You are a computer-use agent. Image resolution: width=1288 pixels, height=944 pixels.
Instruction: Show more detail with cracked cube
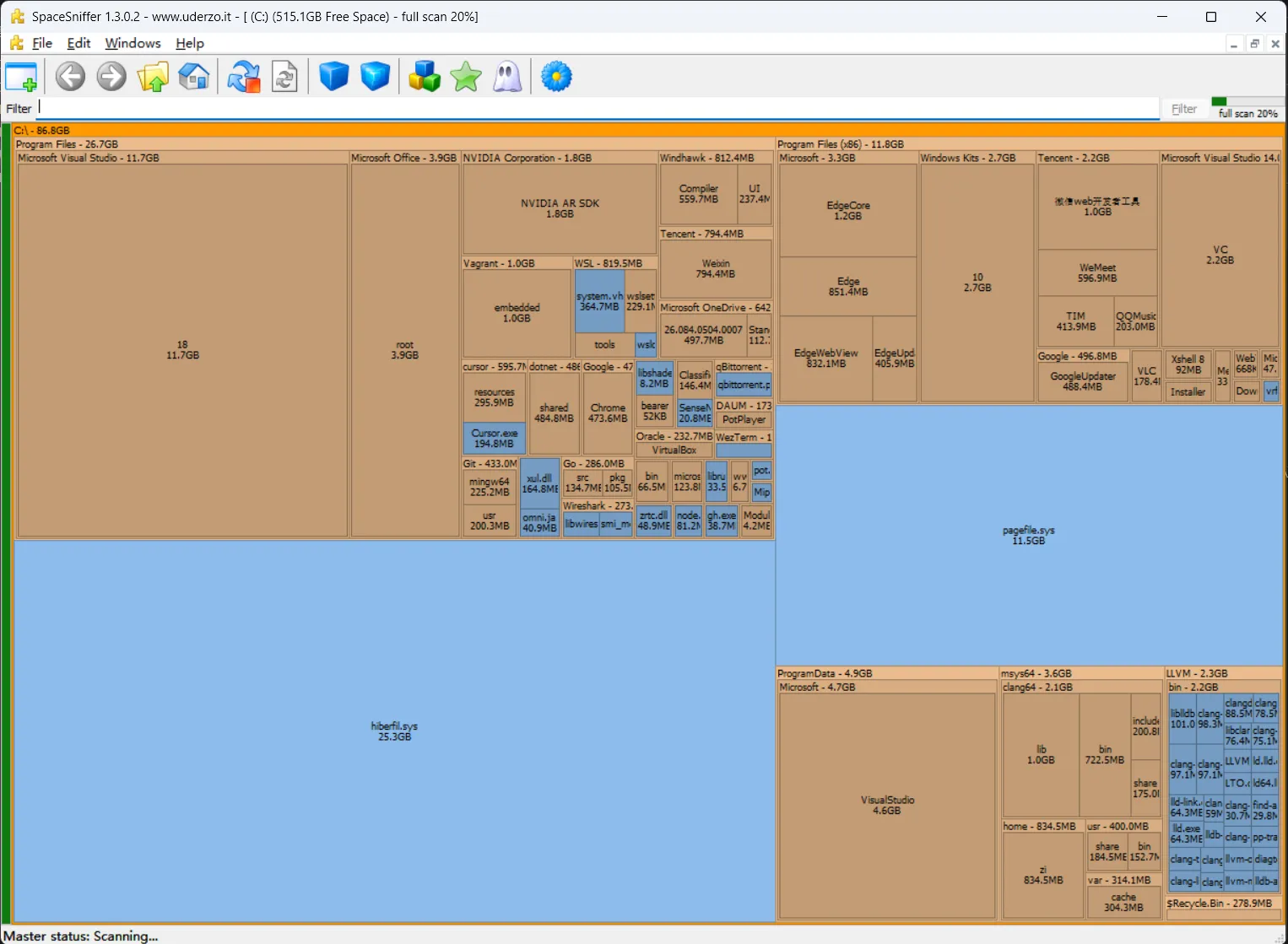(x=375, y=77)
